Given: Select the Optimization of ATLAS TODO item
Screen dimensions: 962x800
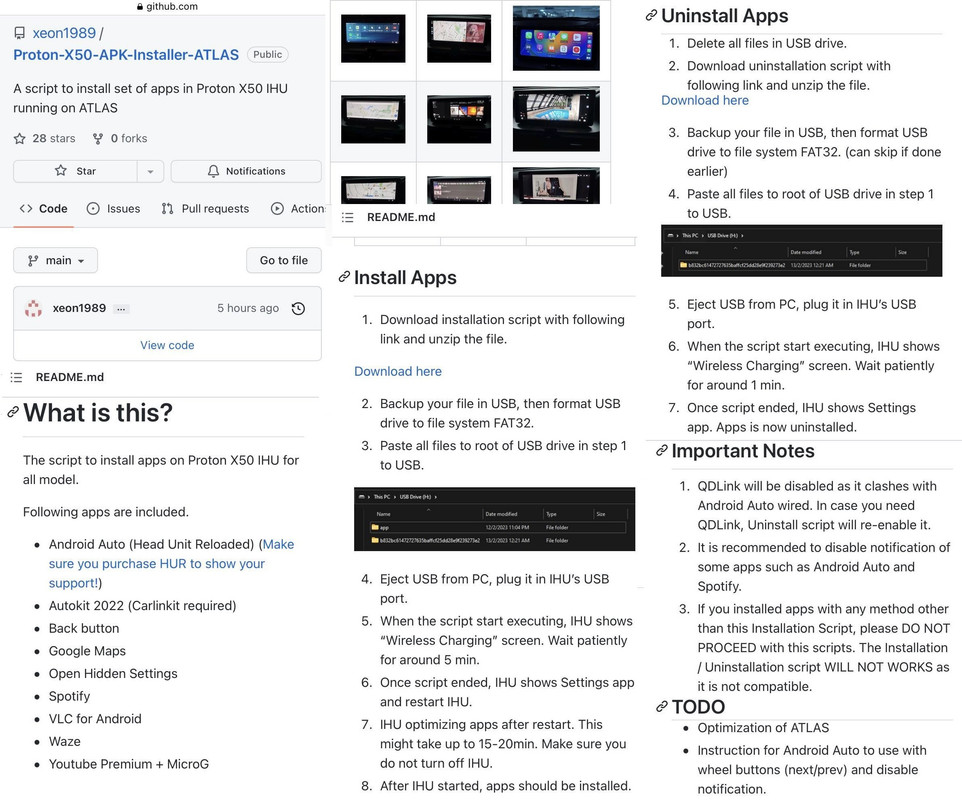Looking at the screenshot, I should [x=763, y=728].
